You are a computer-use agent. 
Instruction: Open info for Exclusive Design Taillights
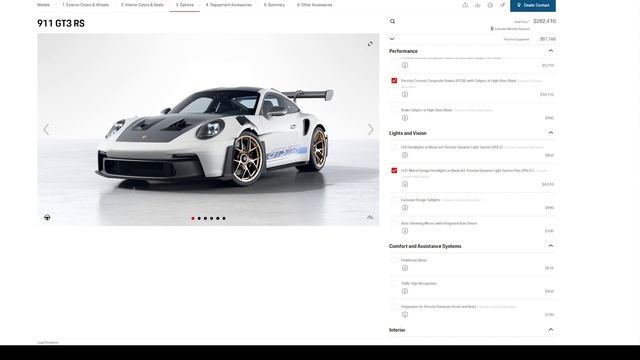point(405,208)
